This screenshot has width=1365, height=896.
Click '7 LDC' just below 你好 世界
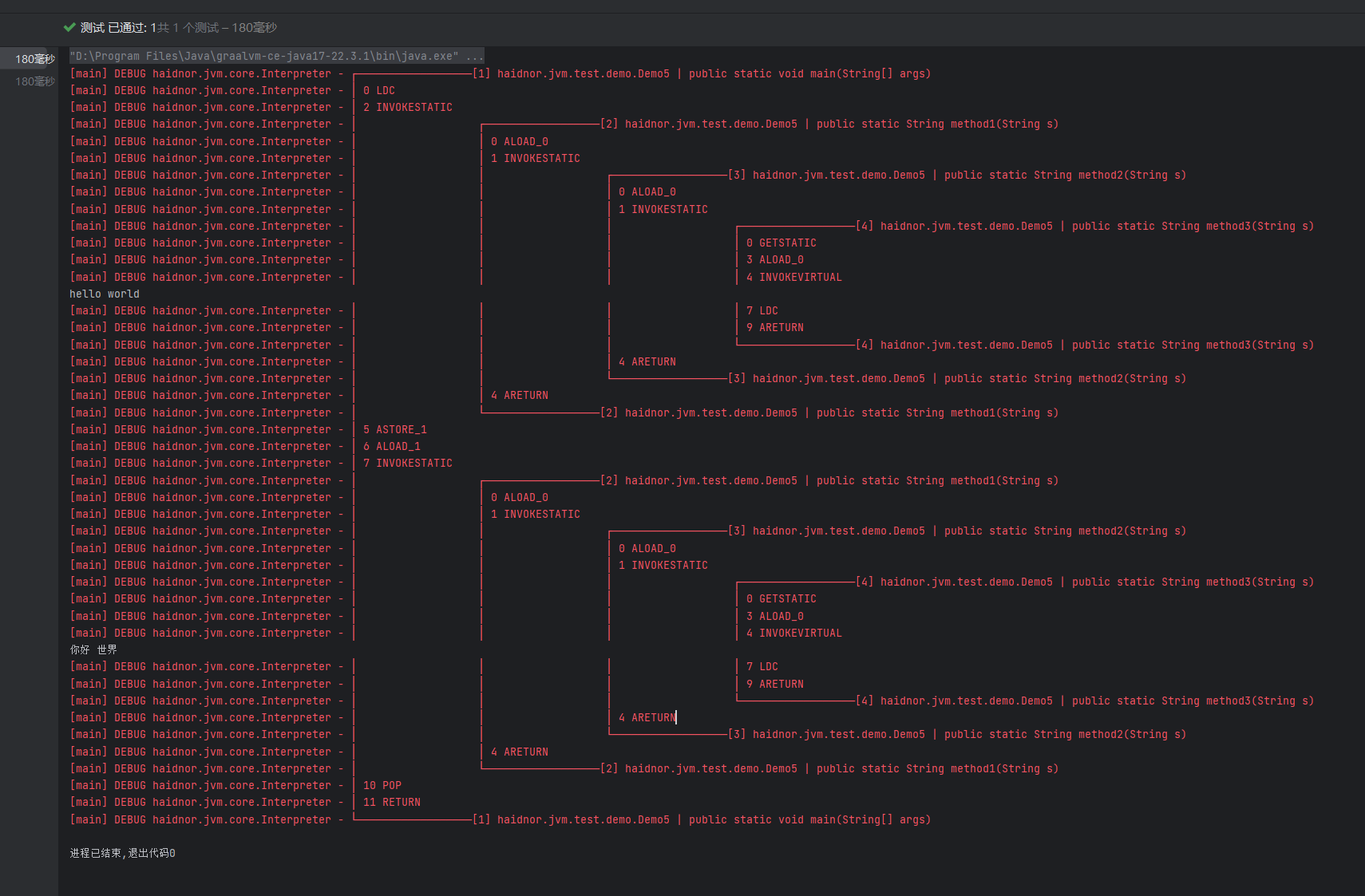(x=762, y=666)
